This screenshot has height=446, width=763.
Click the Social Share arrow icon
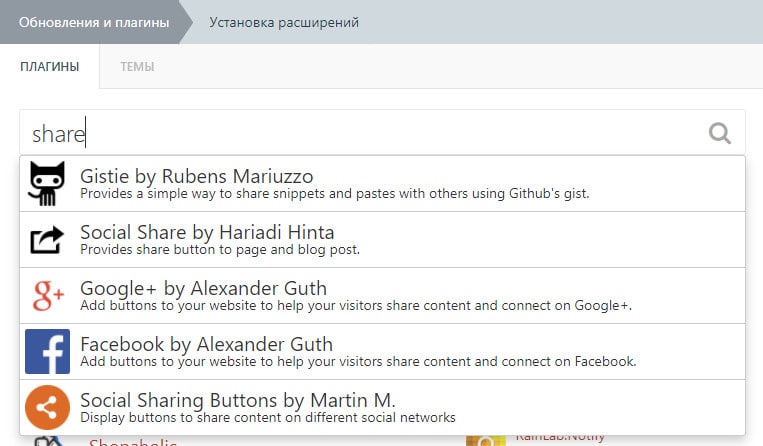click(47, 240)
